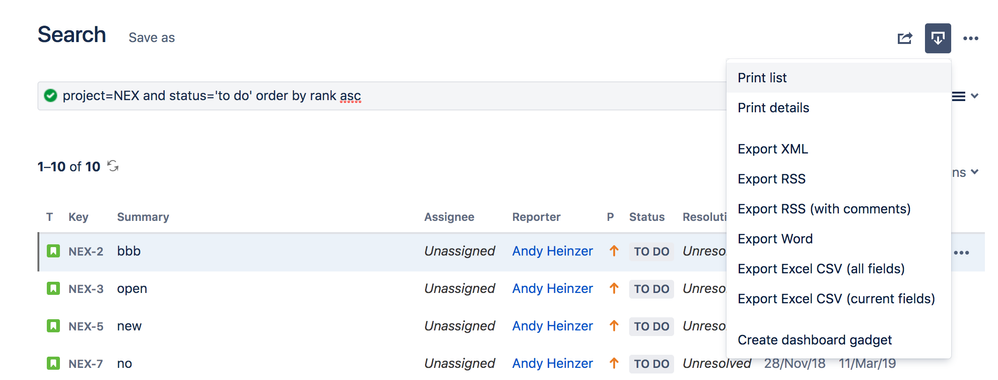Click TO DO status badge for NEX-2
Screen dimensions: 998x380
pos(651,251)
